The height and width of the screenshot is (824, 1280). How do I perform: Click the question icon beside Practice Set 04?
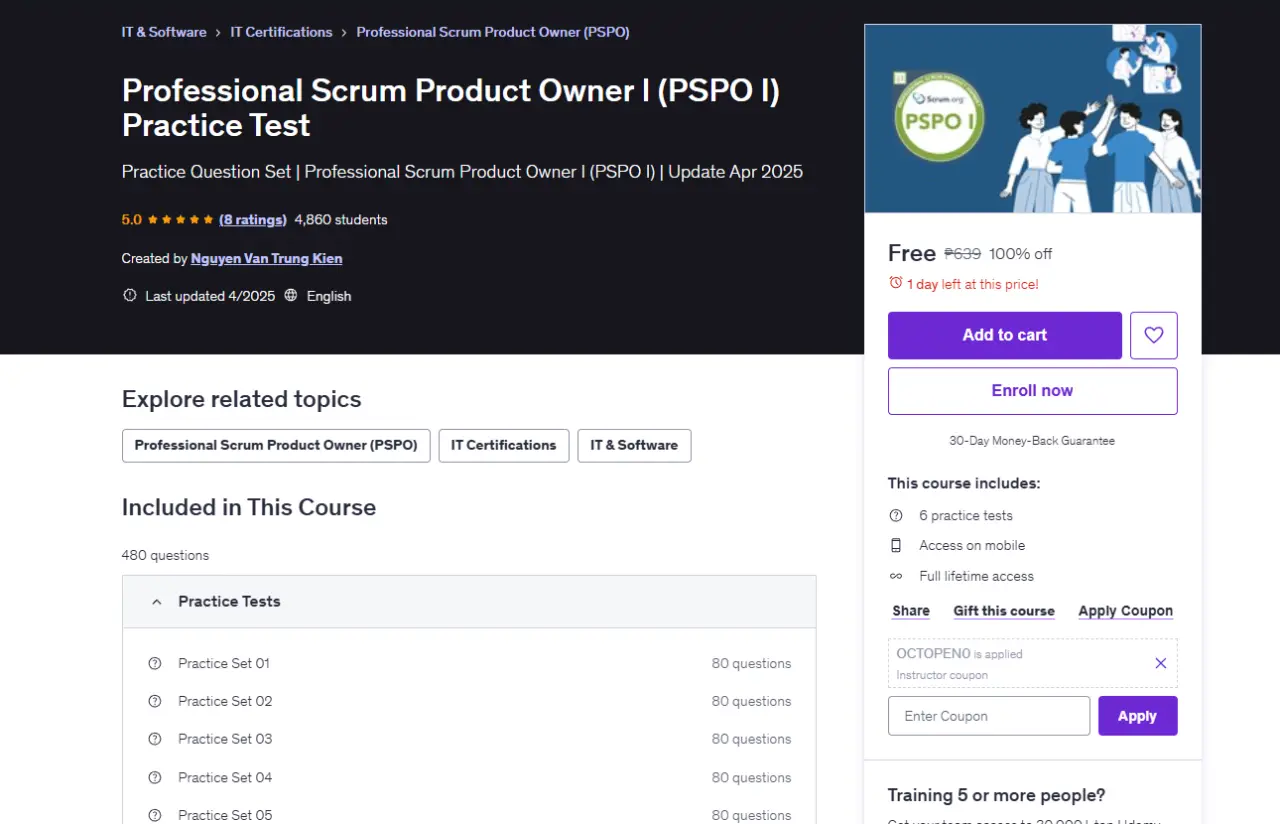click(x=155, y=777)
